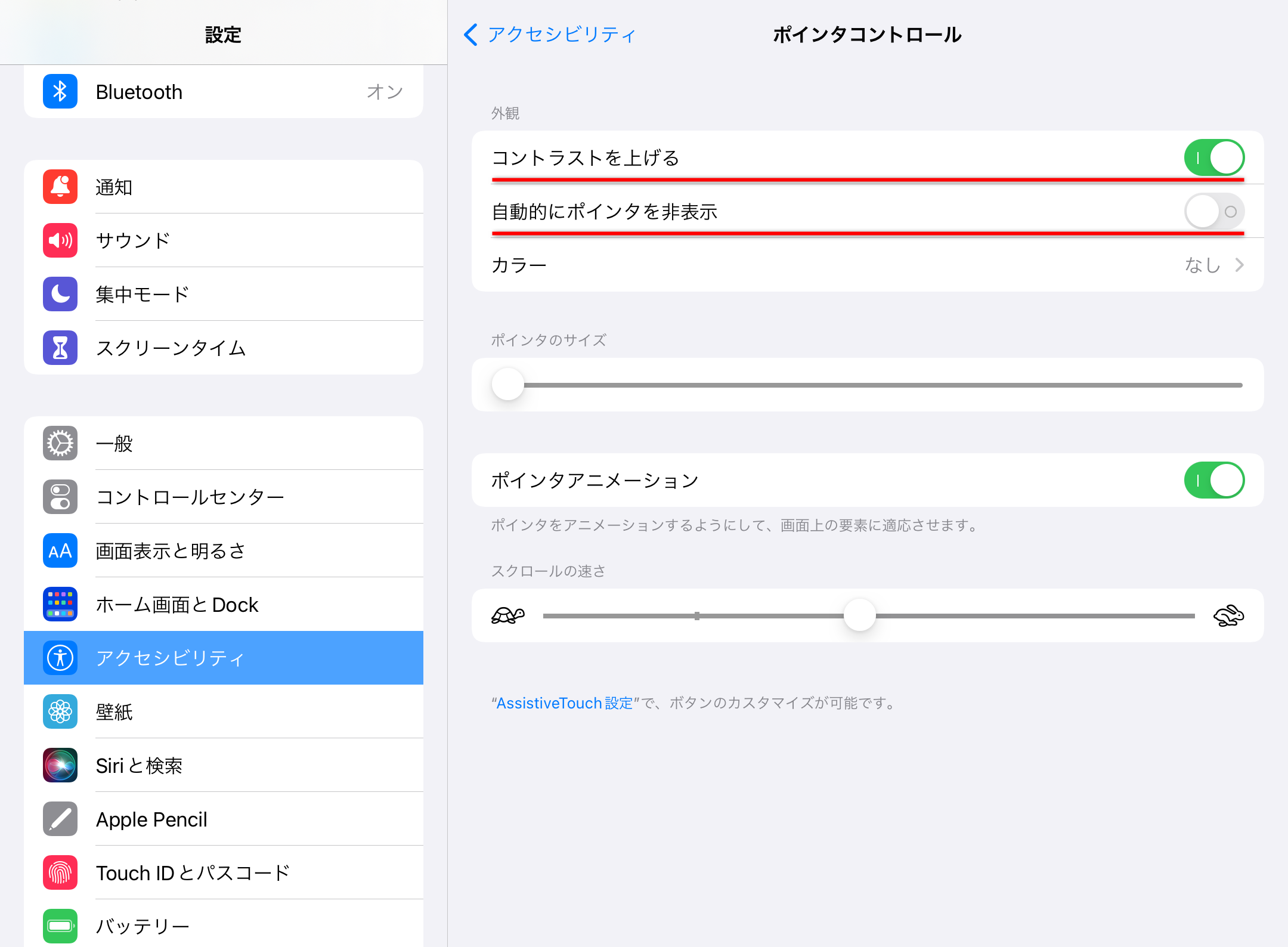Select the Bluetooth settings icon
The width and height of the screenshot is (1288, 947).
tap(59, 91)
